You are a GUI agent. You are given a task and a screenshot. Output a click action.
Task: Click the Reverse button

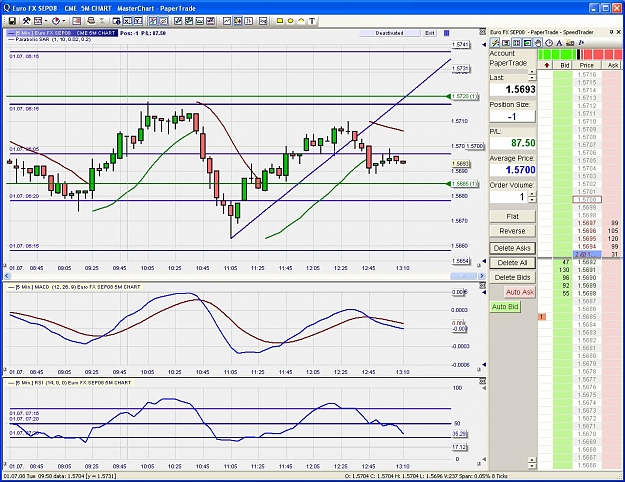(x=513, y=231)
